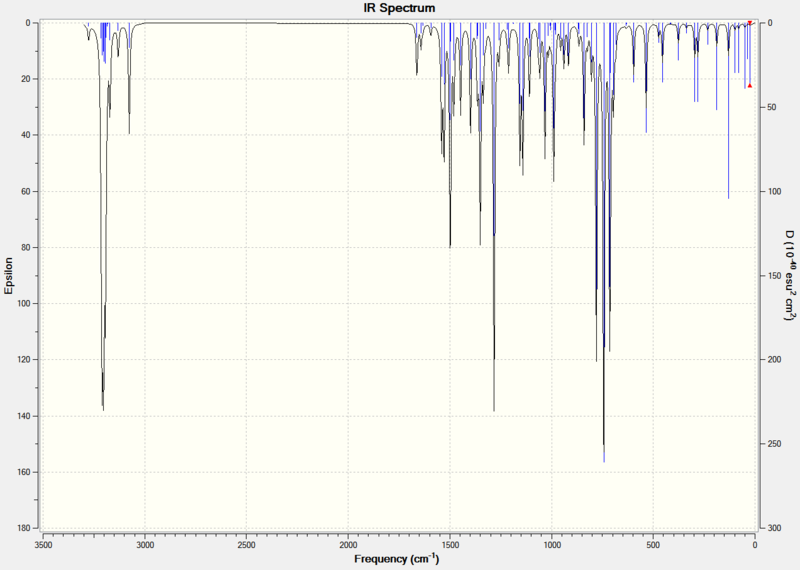Viewport: 800px width, 570px height.
Task: Click the 140 Epsilon tick label
Action: tap(24, 416)
